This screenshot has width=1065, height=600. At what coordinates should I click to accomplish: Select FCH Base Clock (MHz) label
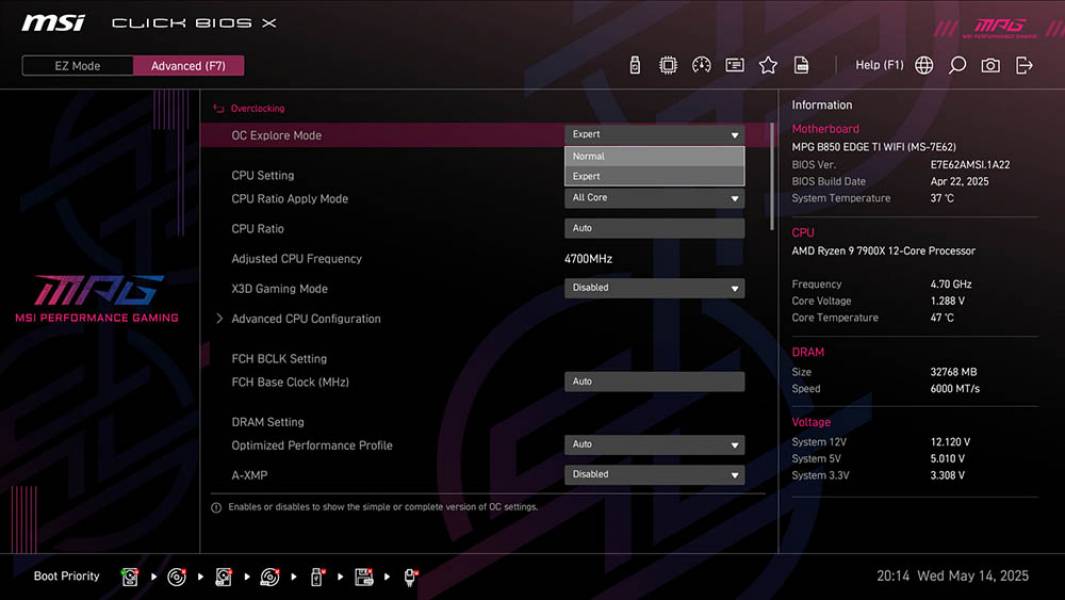[x=290, y=383]
